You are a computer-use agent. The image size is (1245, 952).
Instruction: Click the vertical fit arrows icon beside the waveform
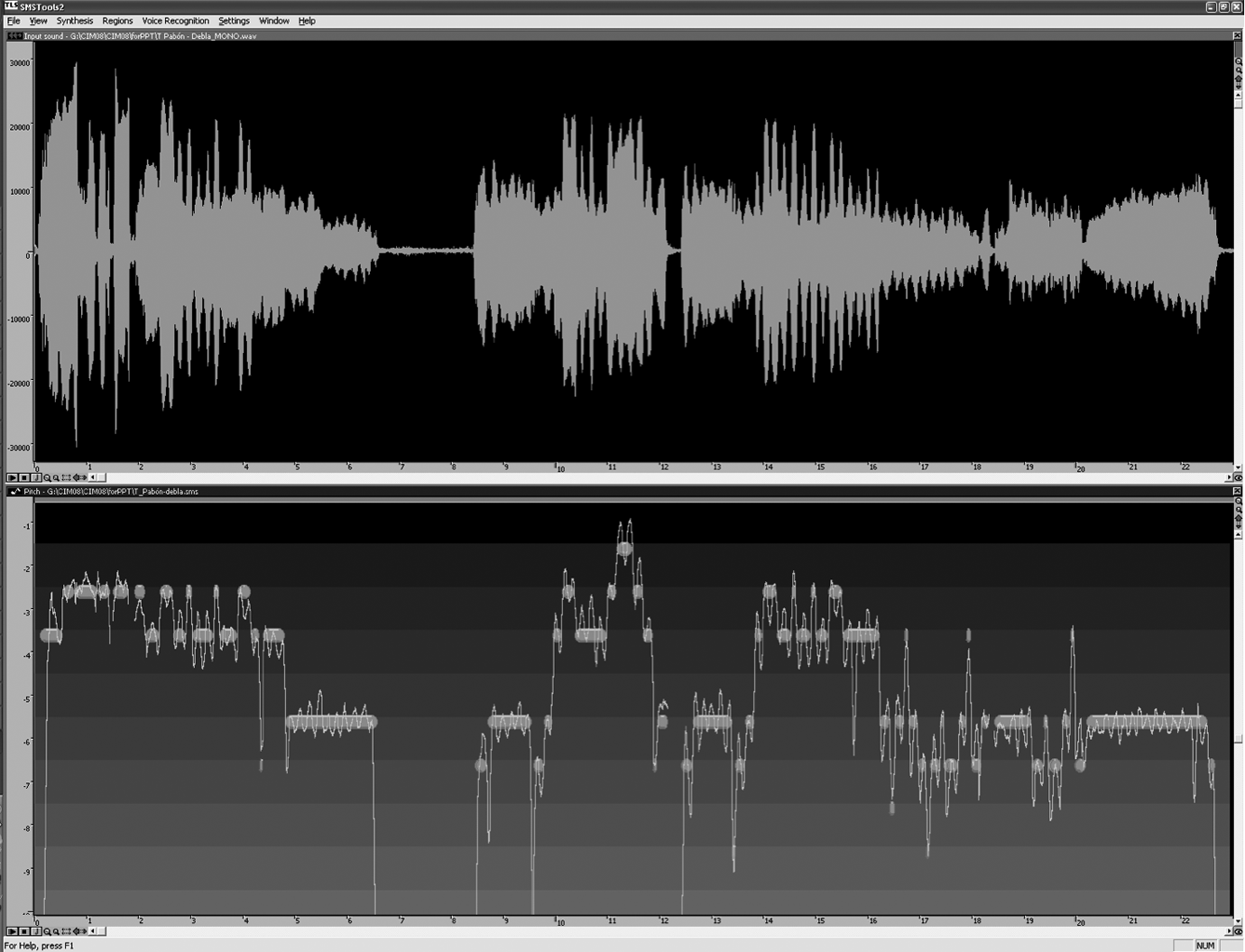point(1238,82)
